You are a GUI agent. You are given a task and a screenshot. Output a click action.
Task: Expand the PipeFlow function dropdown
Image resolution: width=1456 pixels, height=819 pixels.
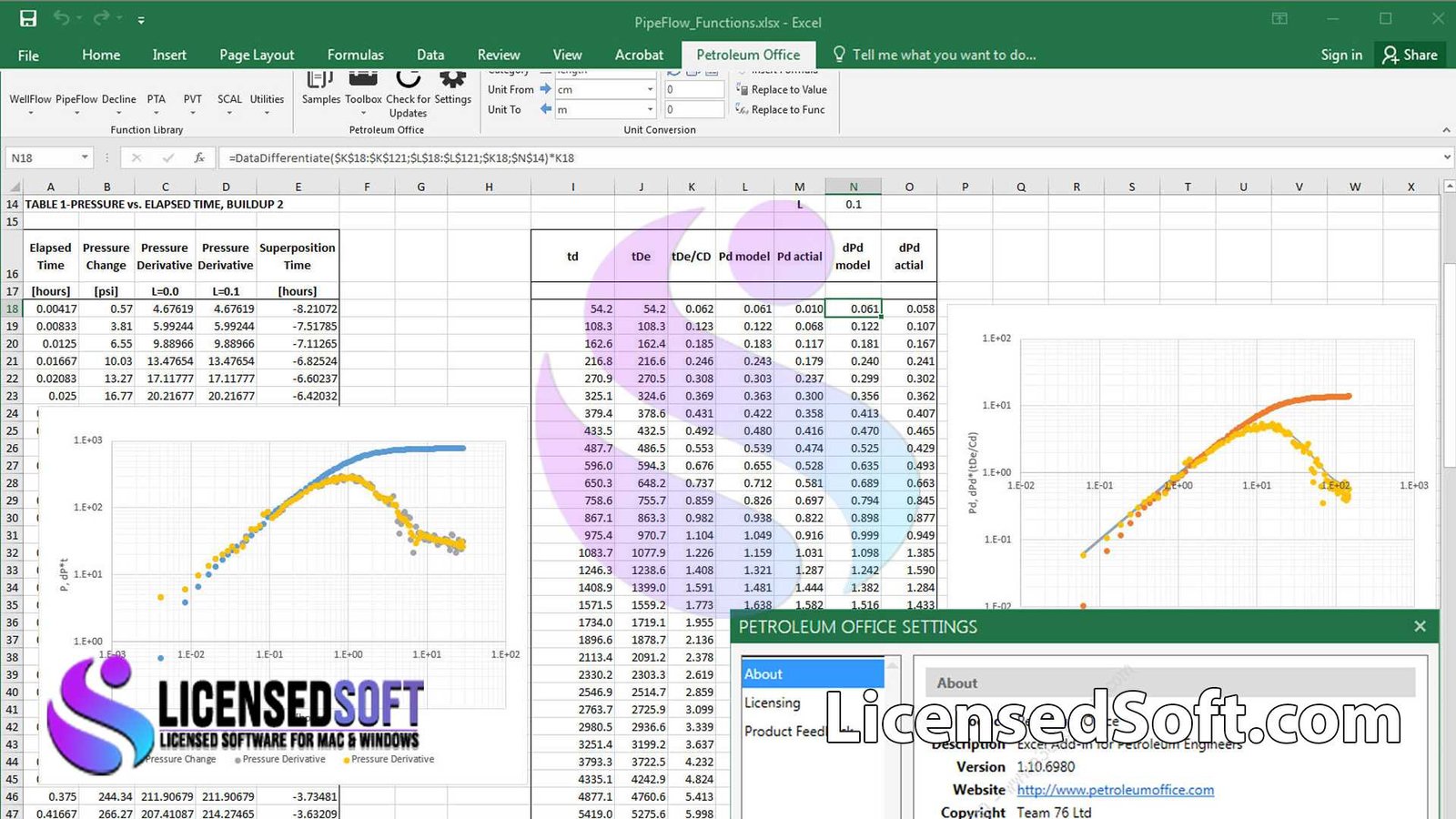76,113
